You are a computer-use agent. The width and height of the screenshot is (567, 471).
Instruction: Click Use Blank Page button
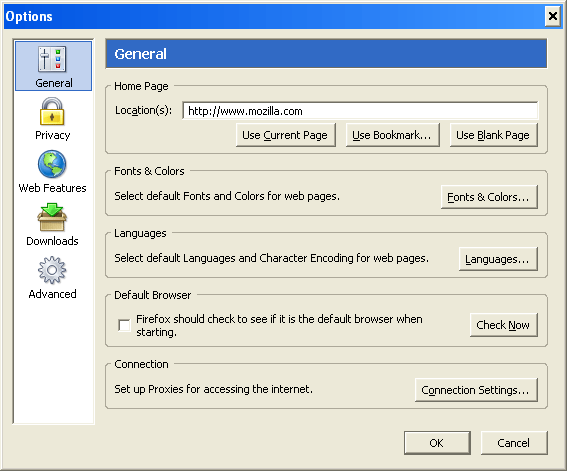click(x=493, y=135)
